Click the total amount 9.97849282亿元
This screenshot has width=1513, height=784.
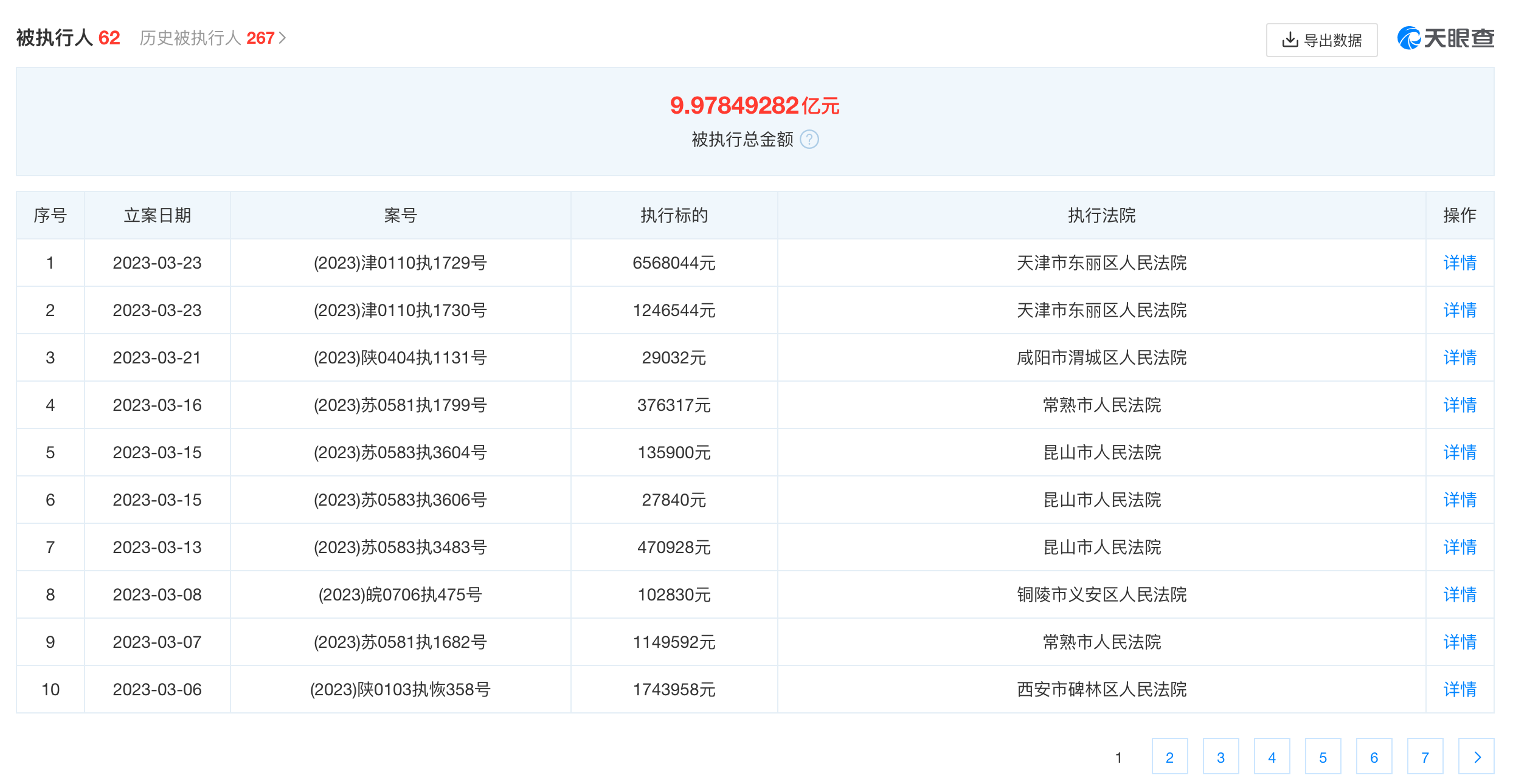[x=754, y=106]
